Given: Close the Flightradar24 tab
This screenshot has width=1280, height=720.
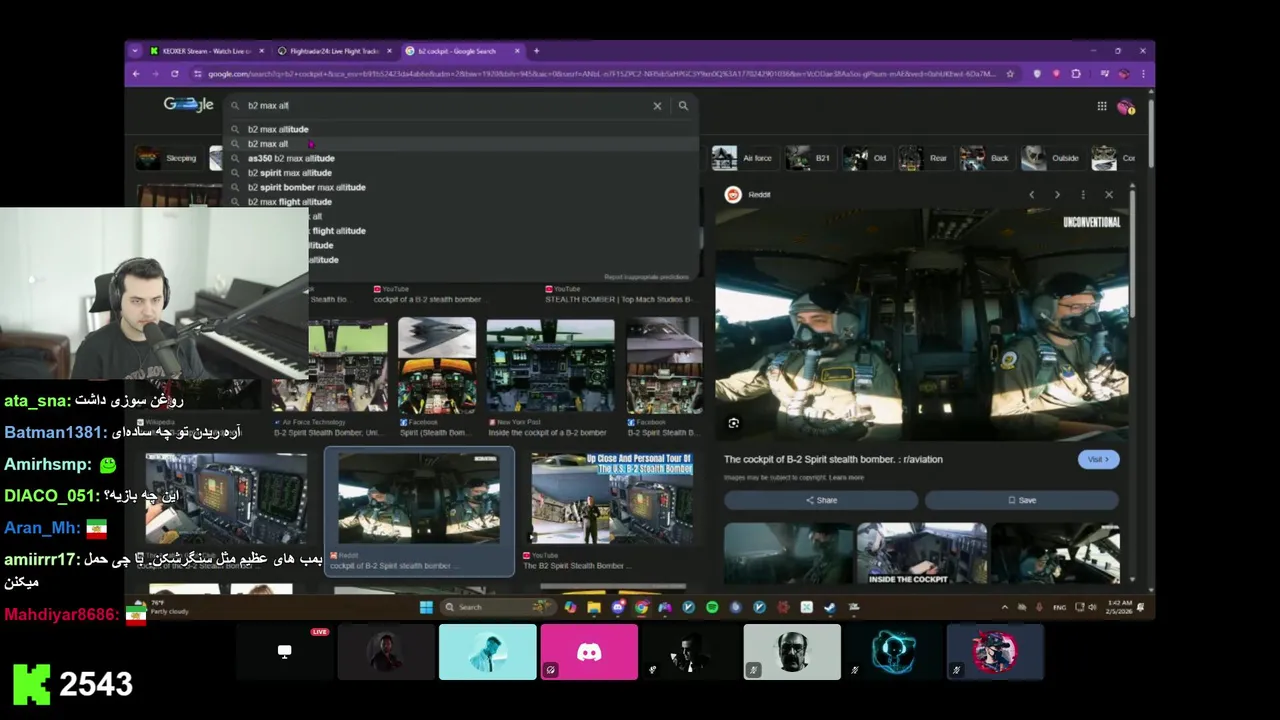Looking at the screenshot, I should pyautogui.click(x=389, y=51).
